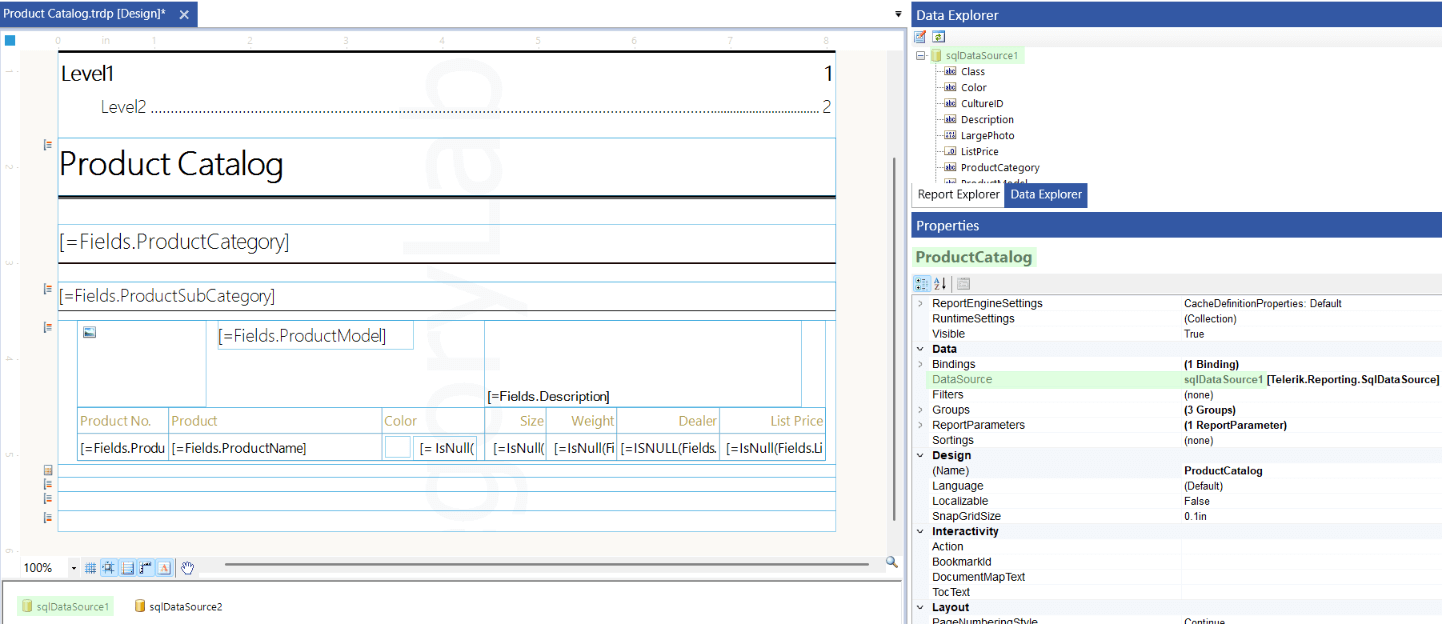Expand the ReportEngineSettings property
The width and height of the screenshot is (1442, 624).
922,303
